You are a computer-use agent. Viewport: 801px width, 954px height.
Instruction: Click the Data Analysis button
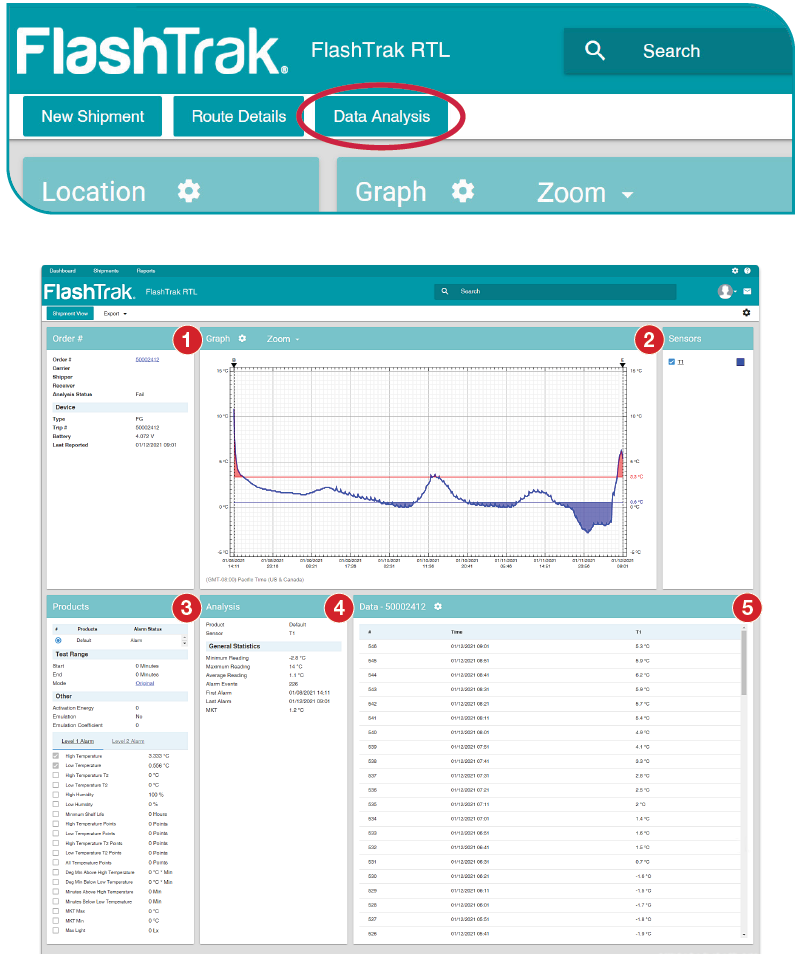pos(381,116)
